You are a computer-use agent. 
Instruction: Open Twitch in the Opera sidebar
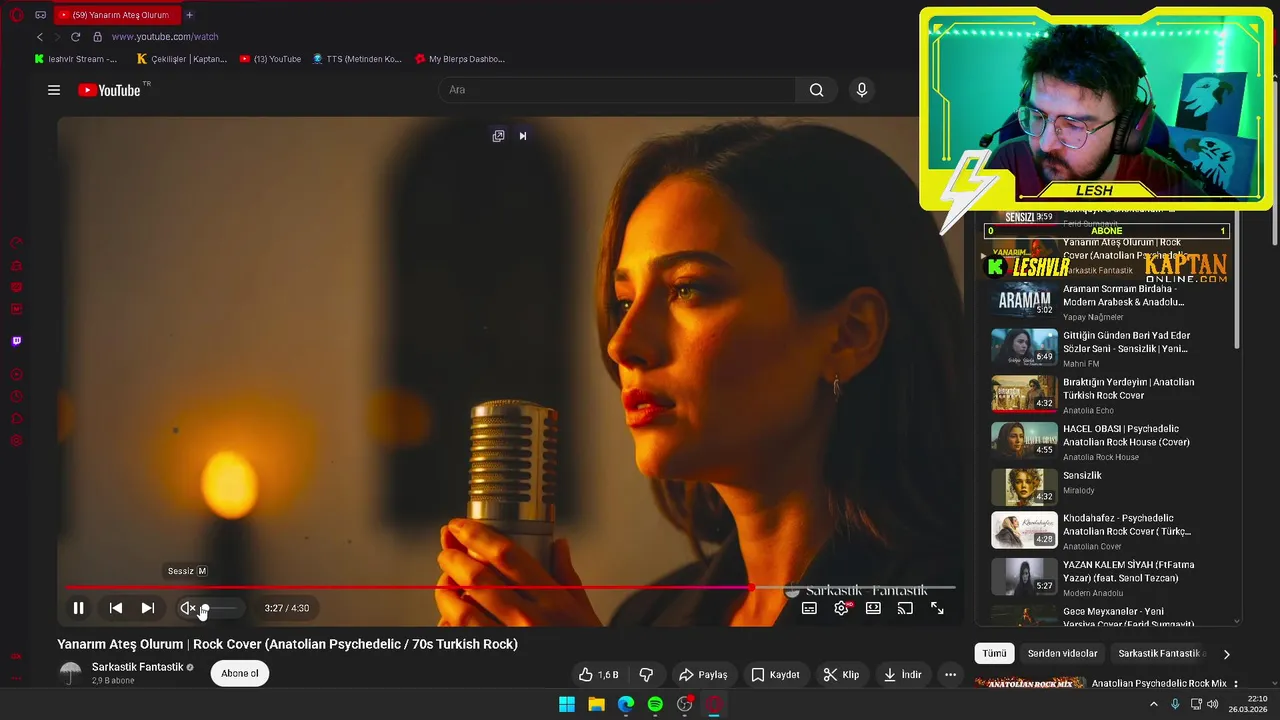click(x=16, y=341)
